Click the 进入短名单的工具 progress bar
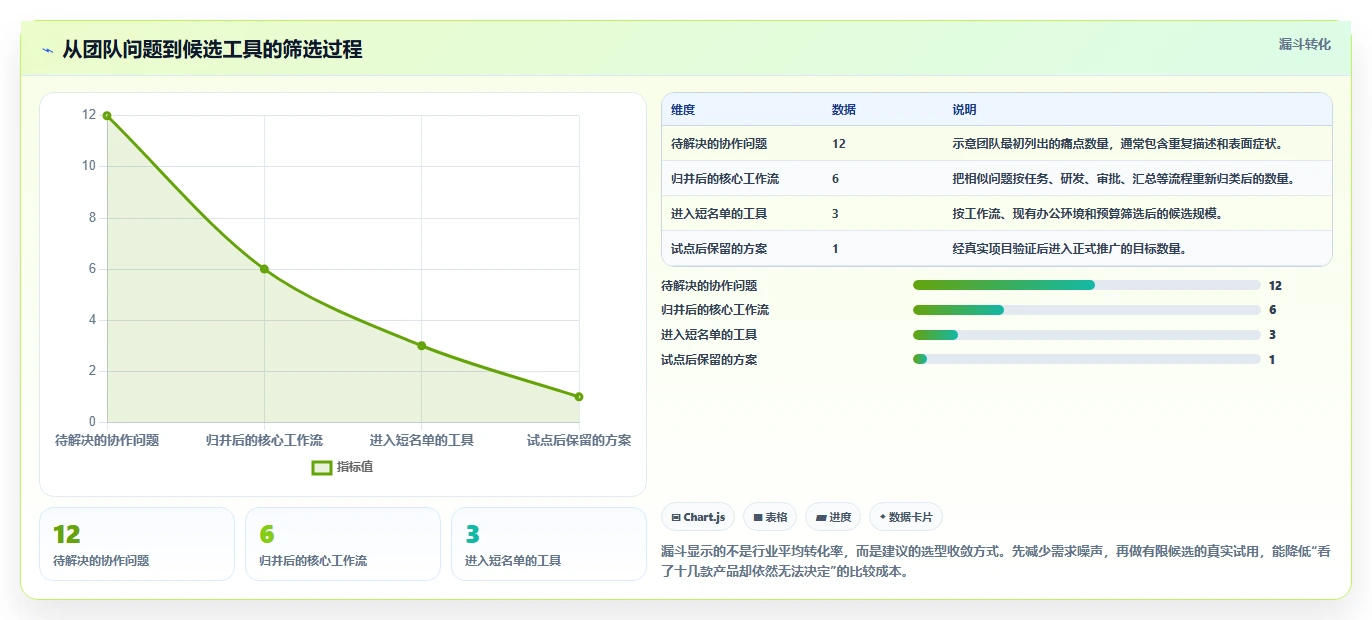This screenshot has height=620, width=1372. pos(1086,335)
